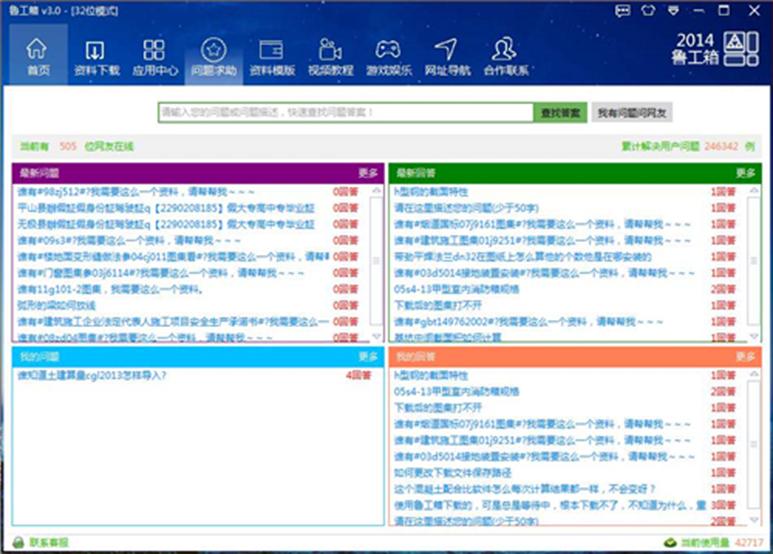This screenshot has height=554, width=773.
Task: Open the 03j6114 question in 最新问题
Action: click(x=161, y=273)
